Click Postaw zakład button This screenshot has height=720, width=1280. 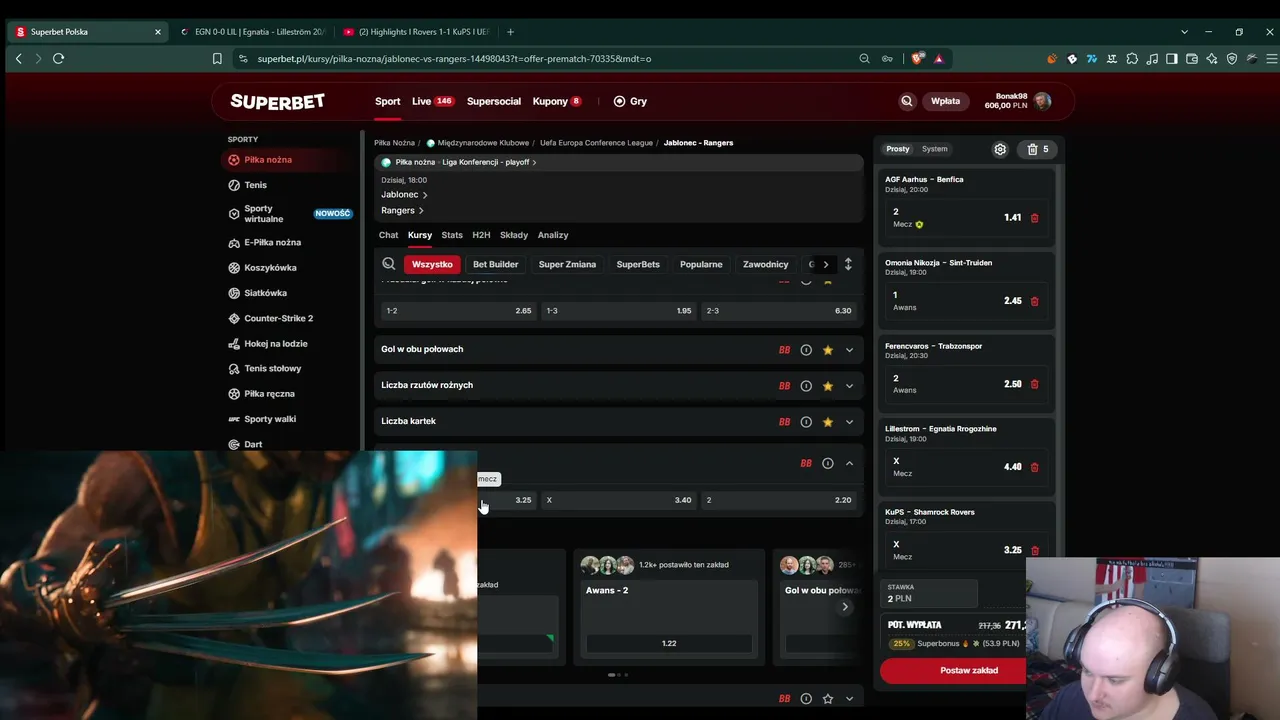(x=953, y=670)
